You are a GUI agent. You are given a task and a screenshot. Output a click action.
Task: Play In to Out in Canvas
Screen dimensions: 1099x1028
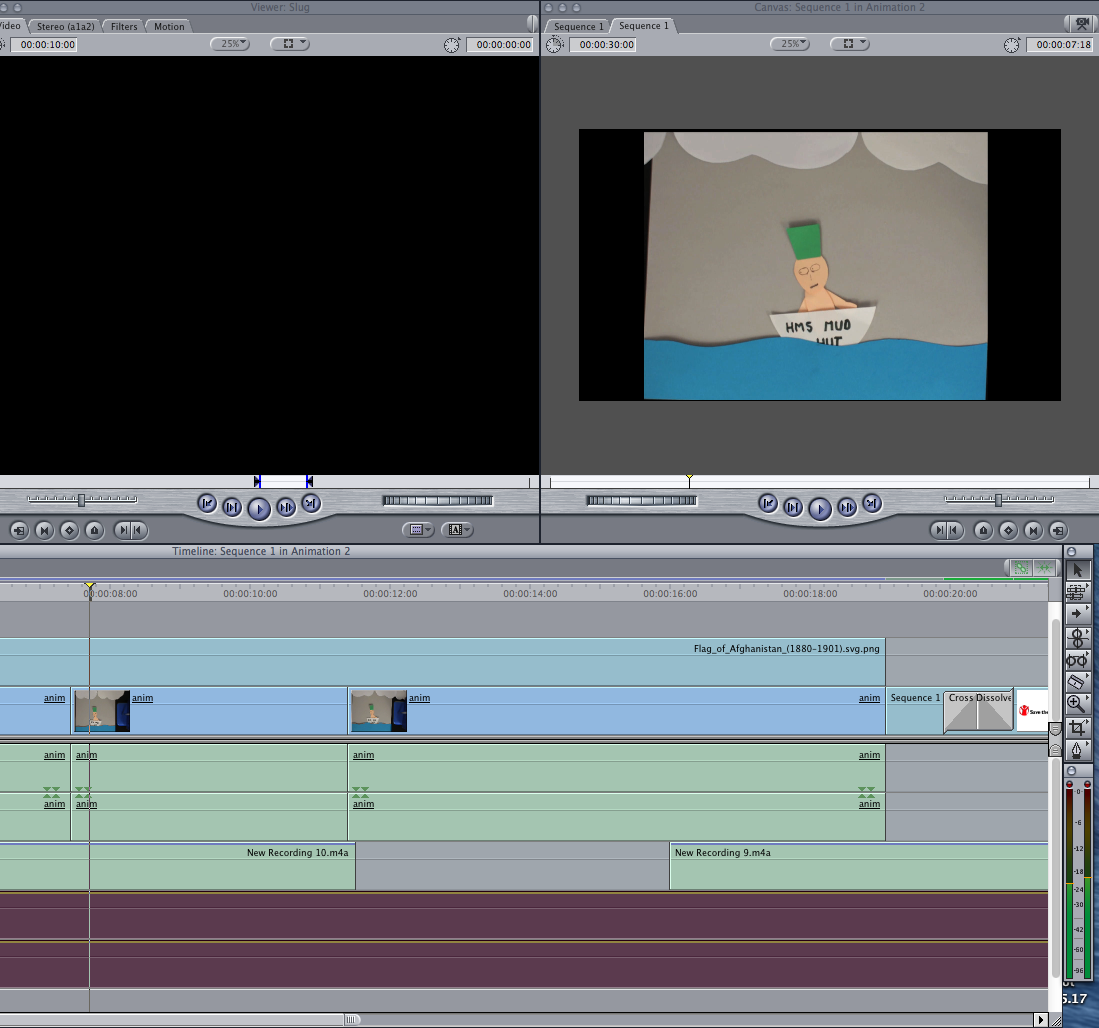point(793,507)
